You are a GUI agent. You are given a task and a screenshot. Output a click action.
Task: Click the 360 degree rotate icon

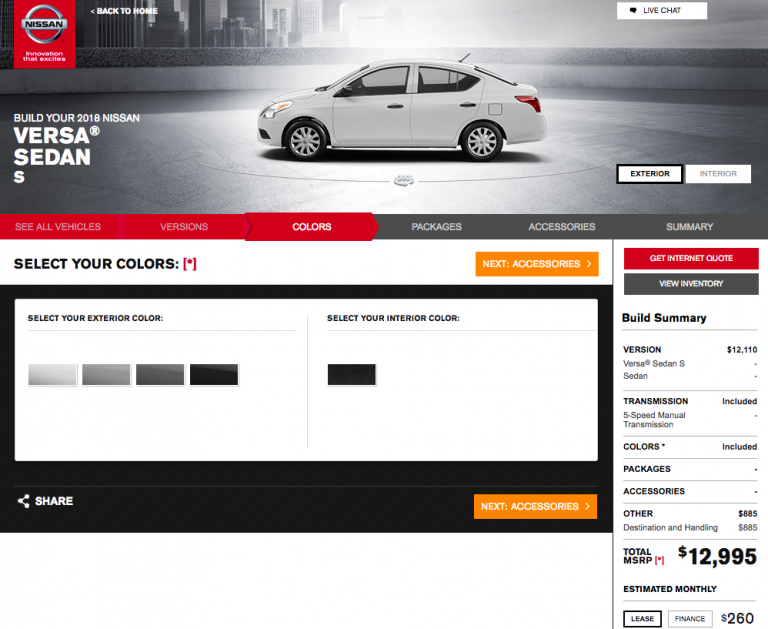point(404,180)
